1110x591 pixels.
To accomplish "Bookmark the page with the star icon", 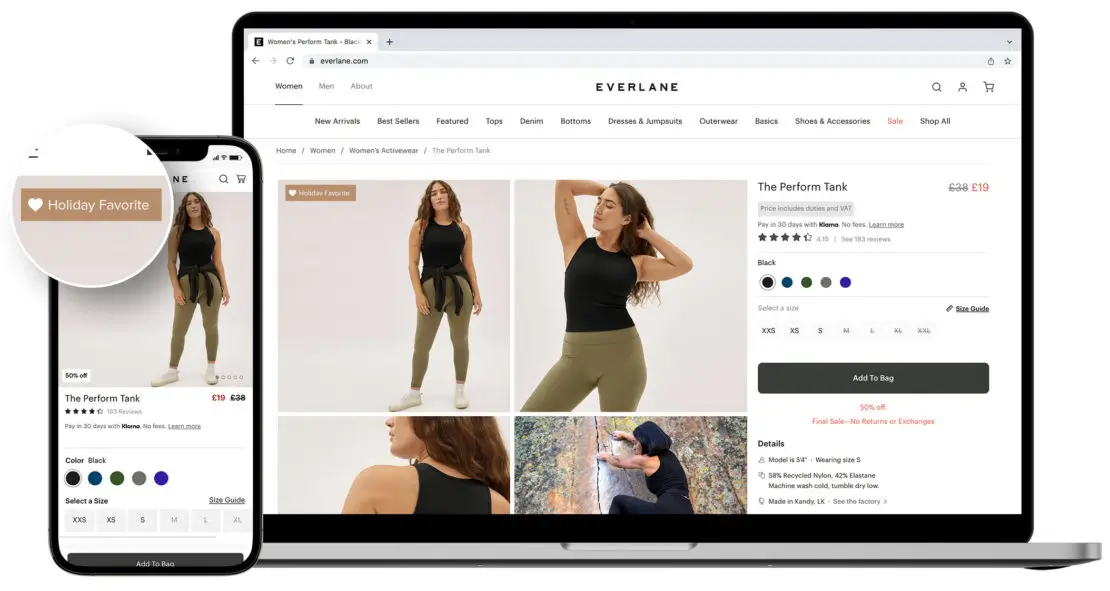I will point(1007,61).
